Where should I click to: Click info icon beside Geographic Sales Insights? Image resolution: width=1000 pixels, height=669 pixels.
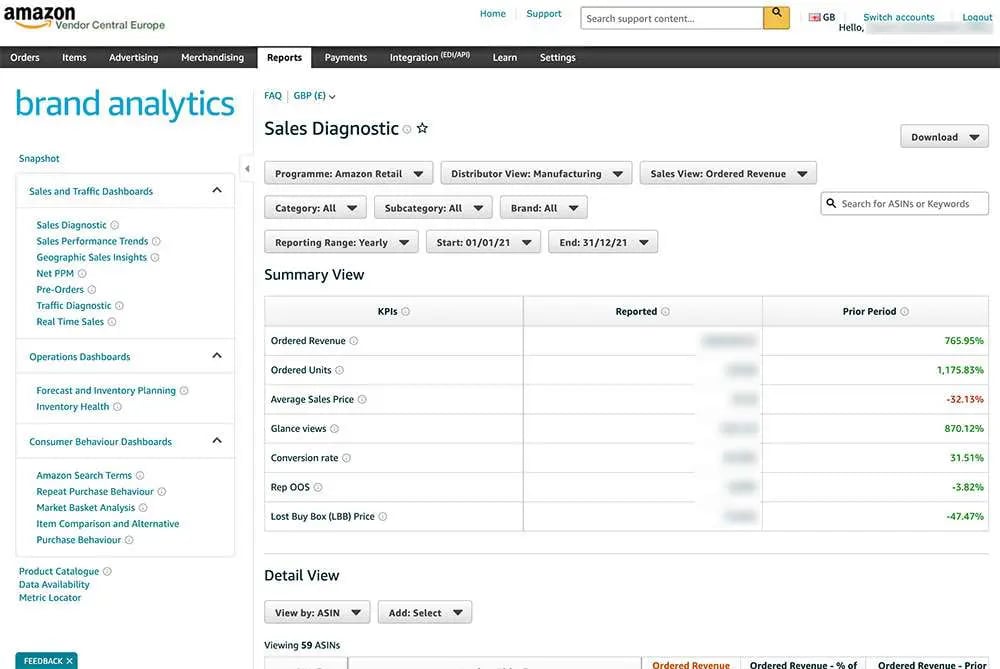[x=155, y=258]
